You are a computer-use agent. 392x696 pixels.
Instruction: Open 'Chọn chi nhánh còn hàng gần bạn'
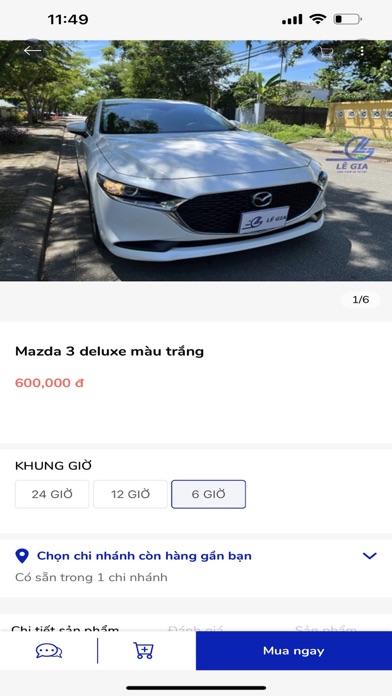click(x=144, y=556)
